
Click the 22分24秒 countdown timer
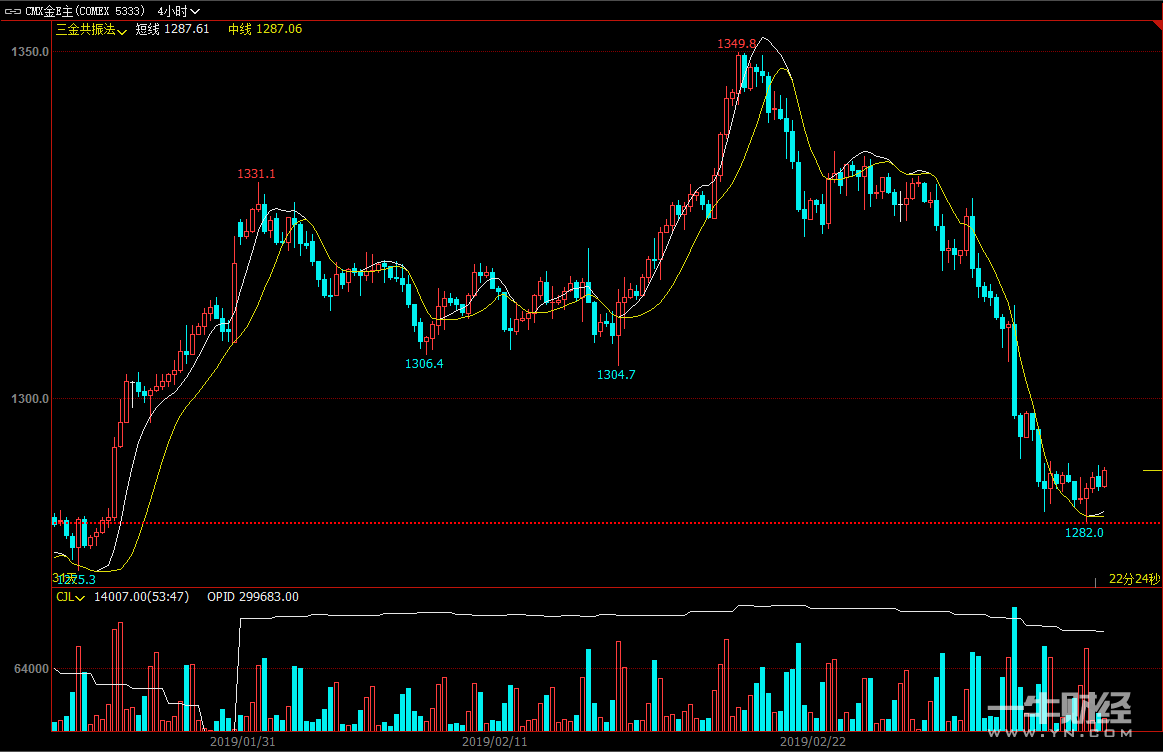pos(1134,579)
